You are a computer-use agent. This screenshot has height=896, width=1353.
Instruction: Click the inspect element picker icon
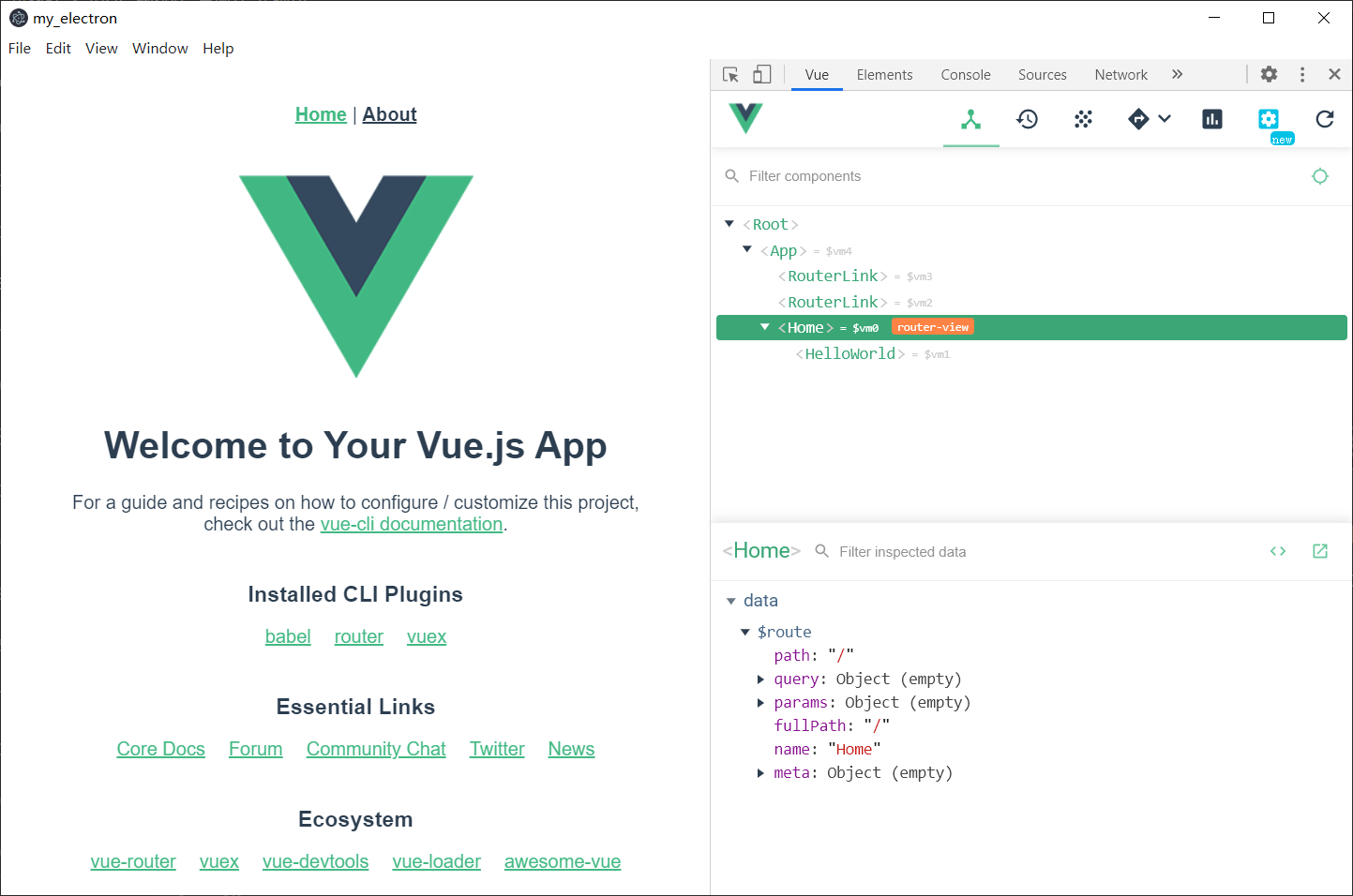pos(730,74)
